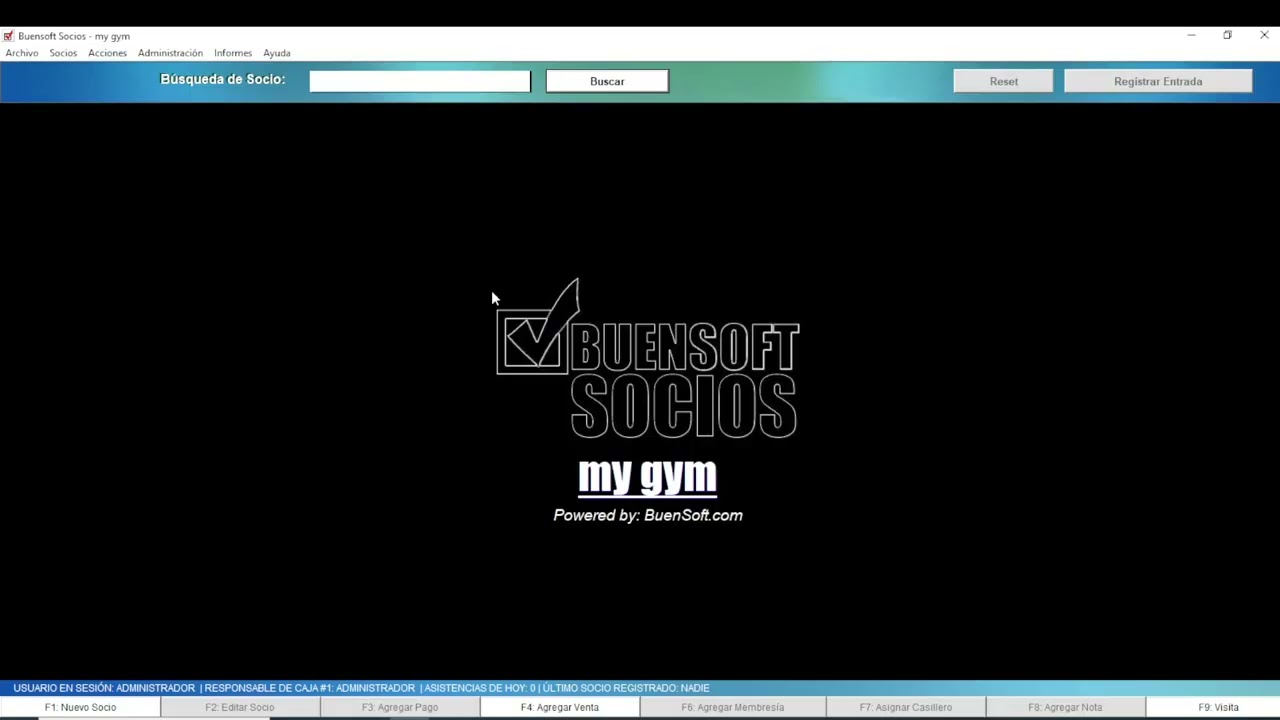
Task: Select F7: Asignar Casillero shortcut
Action: (906, 707)
